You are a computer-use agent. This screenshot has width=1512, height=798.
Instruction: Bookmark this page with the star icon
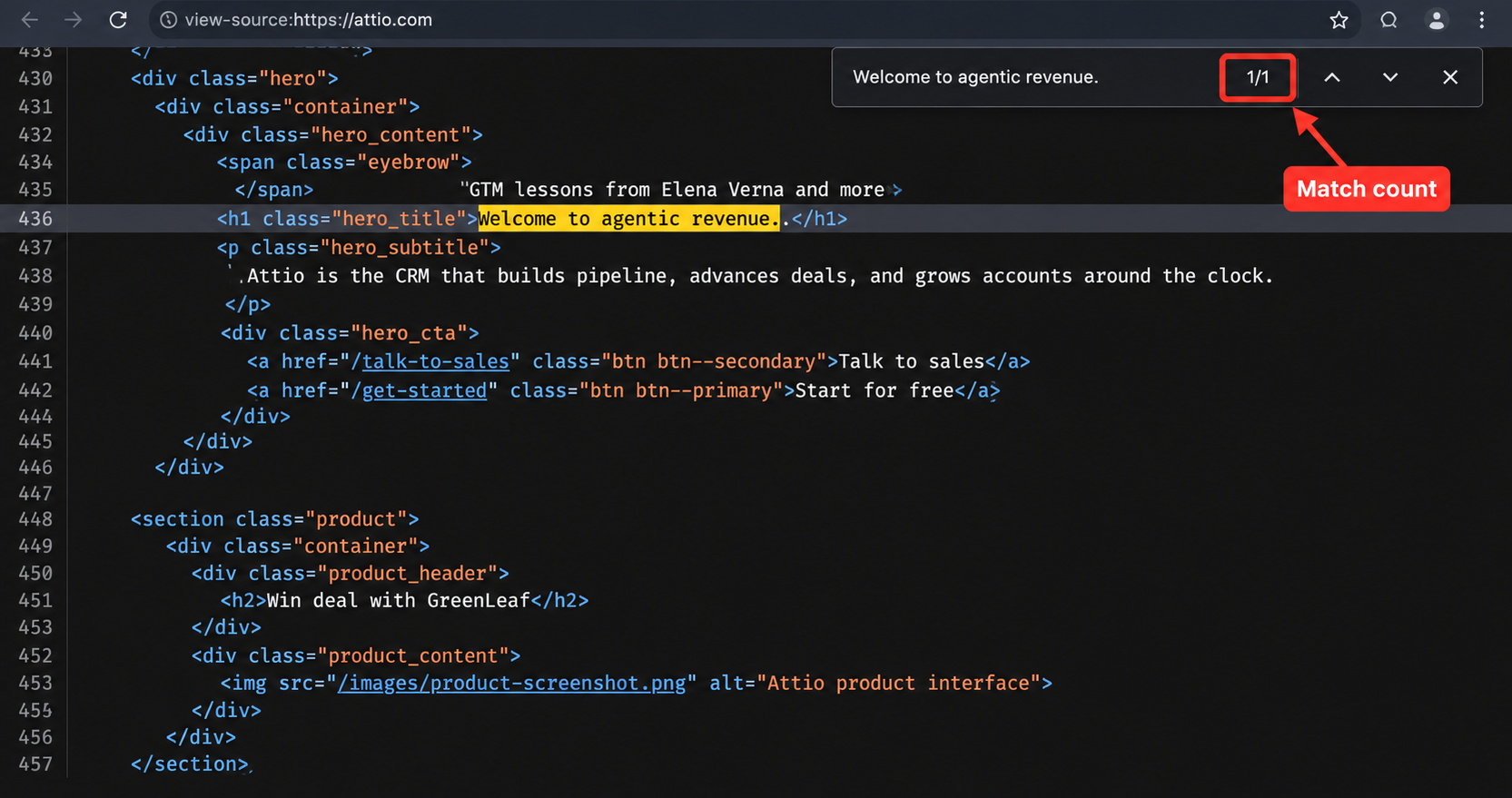tap(1339, 20)
